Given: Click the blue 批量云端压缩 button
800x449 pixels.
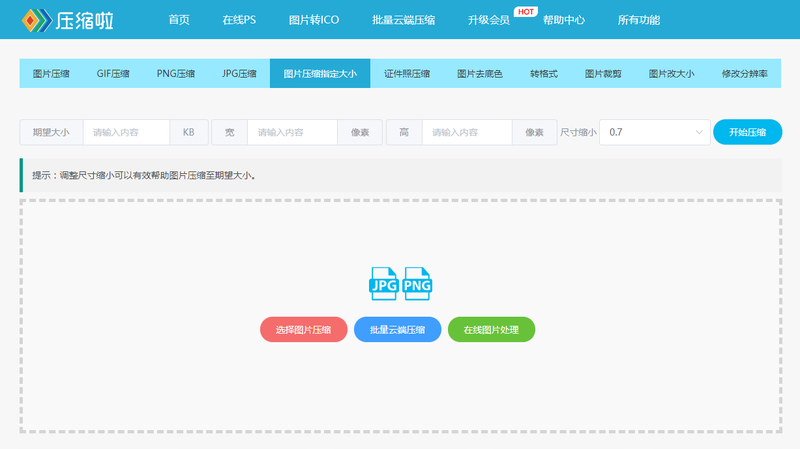Looking at the screenshot, I should coord(397,330).
